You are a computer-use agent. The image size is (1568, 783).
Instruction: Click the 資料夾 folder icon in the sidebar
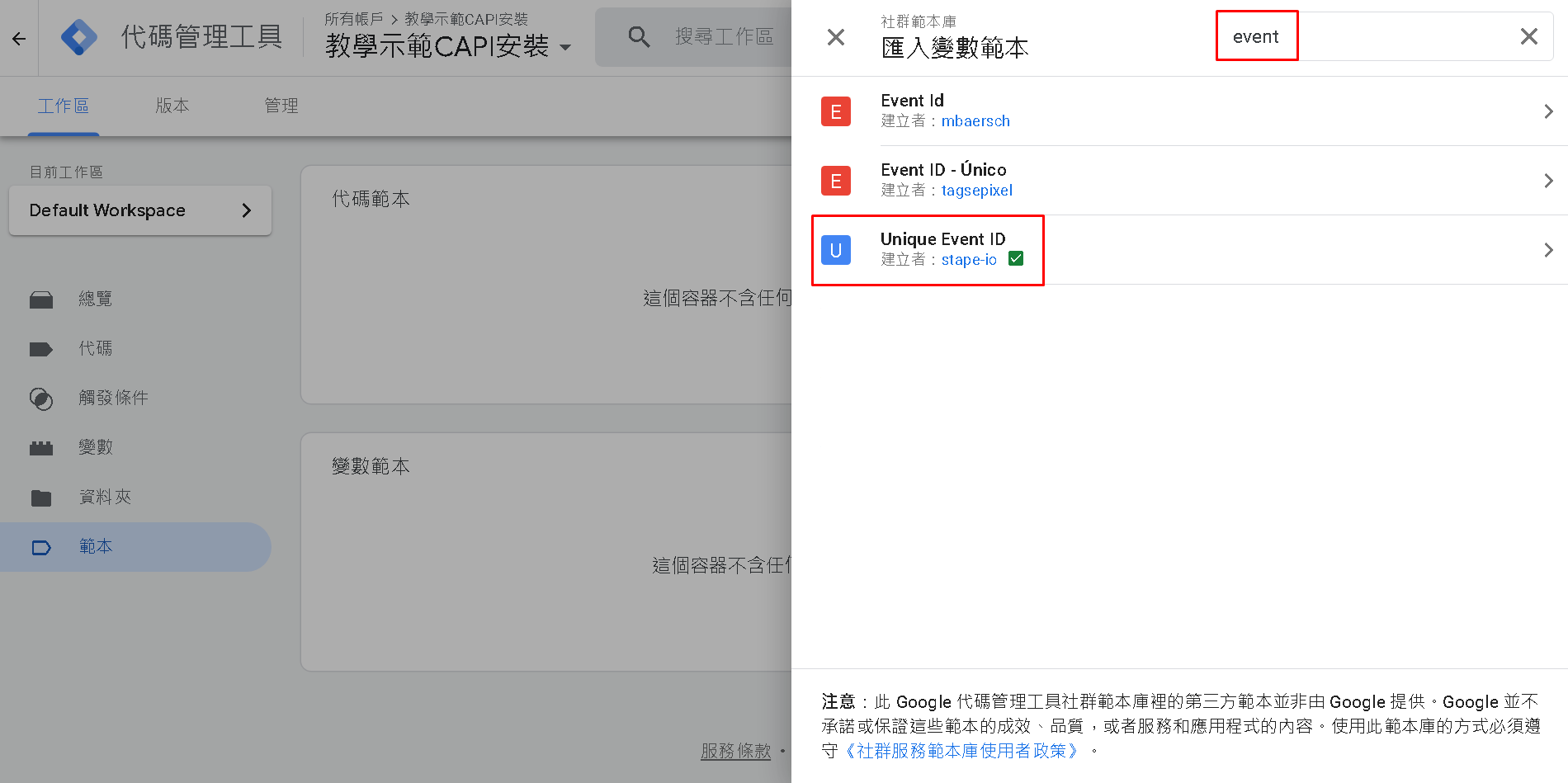[41, 498]
